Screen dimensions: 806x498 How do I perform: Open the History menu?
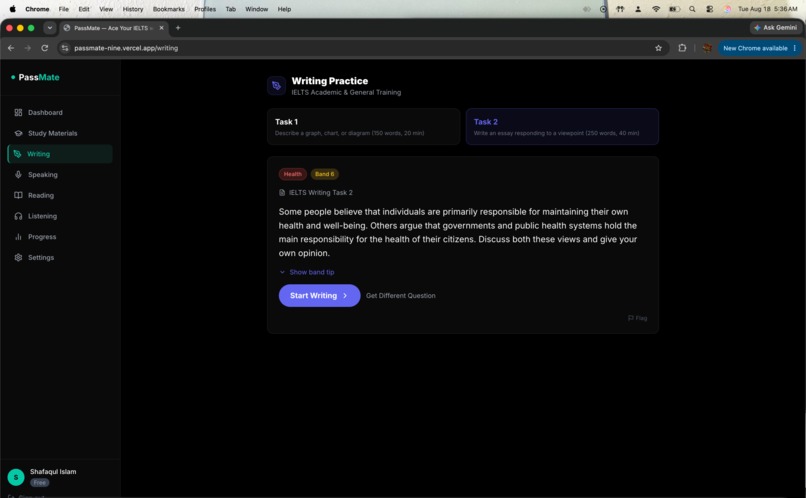(133, 9)
